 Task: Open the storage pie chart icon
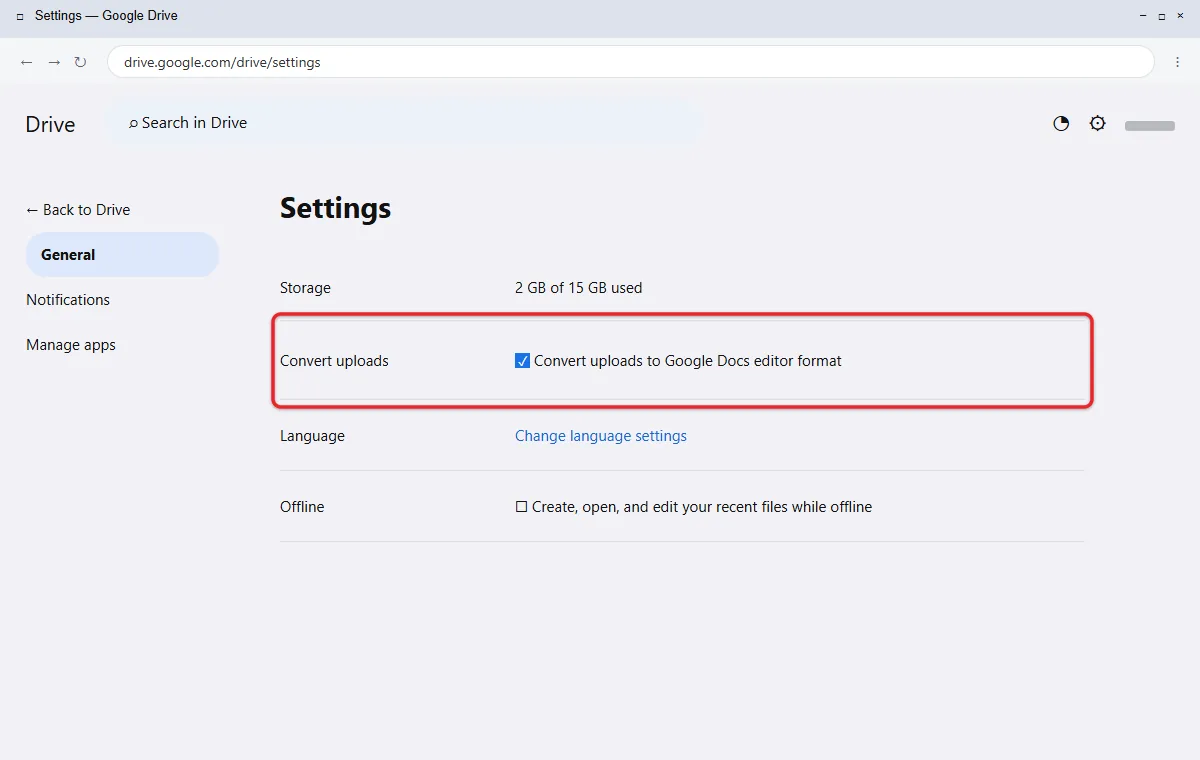(1061, 124)
